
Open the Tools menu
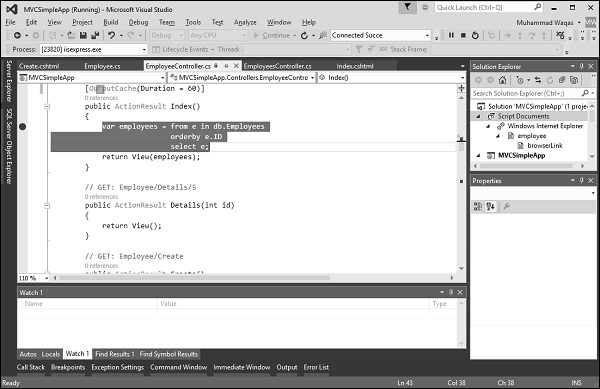193,22
